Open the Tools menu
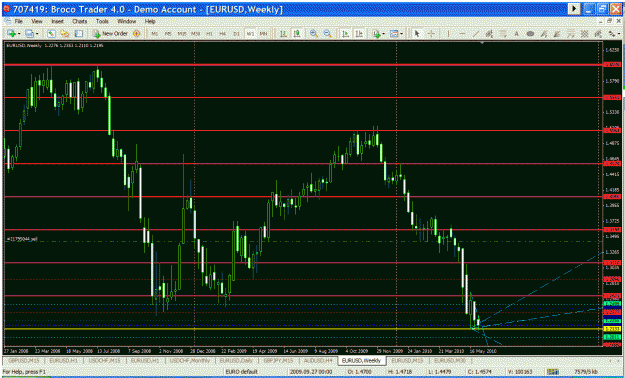Screen dimensions: 625x378 coord(102,21)
